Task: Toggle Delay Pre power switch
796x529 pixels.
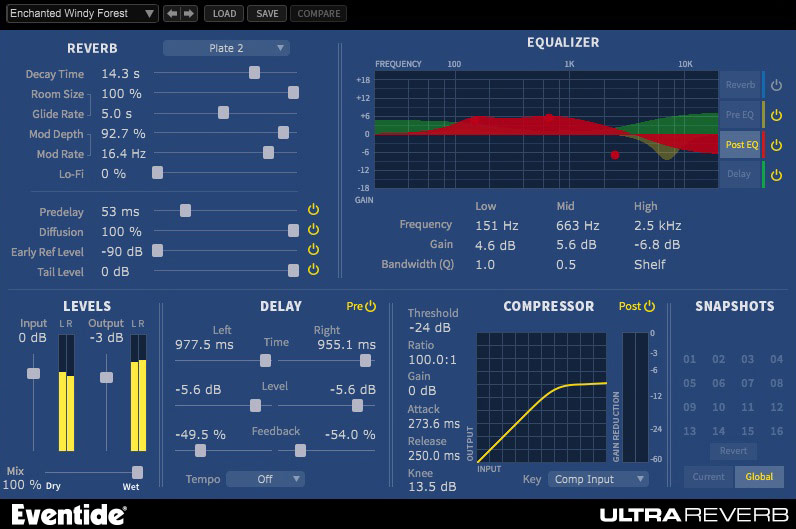Action: tap(371, 306)
